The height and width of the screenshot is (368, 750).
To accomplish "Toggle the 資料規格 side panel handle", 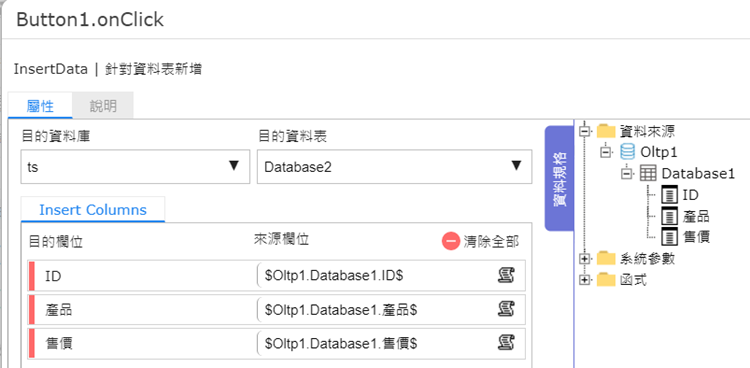I will [560, 178].
